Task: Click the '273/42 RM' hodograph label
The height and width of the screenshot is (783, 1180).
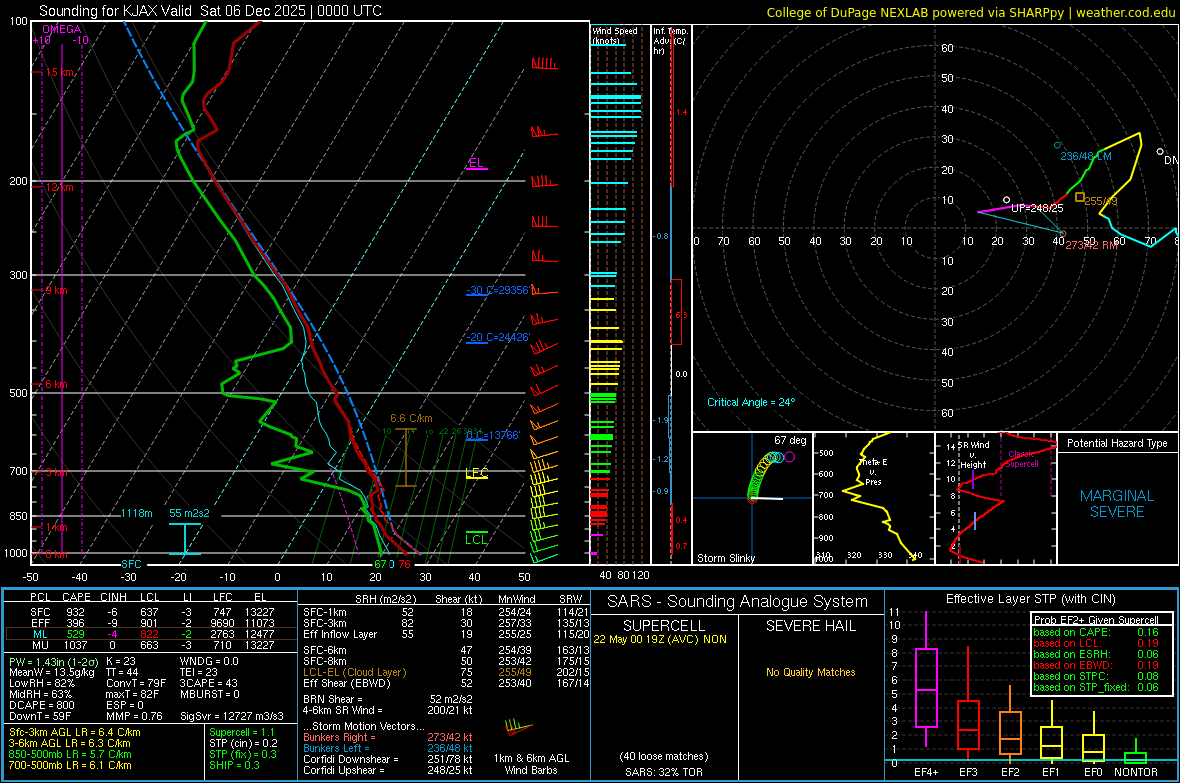Action: [1091, 245]
